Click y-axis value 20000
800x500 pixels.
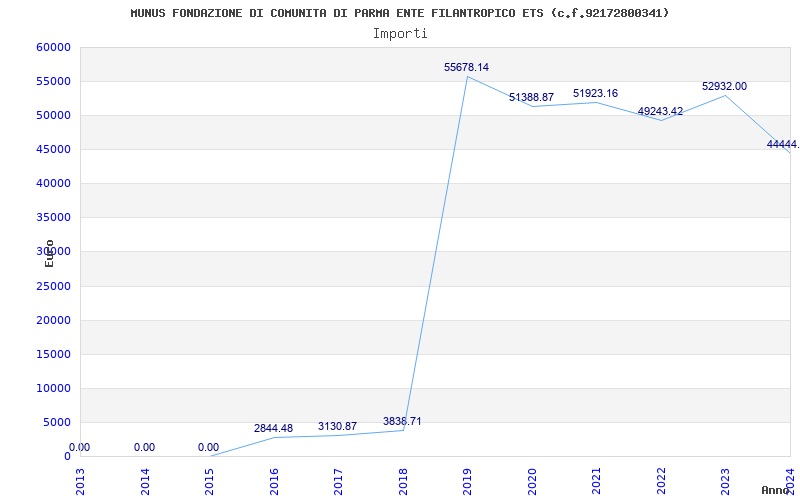[x=53, y=320]
